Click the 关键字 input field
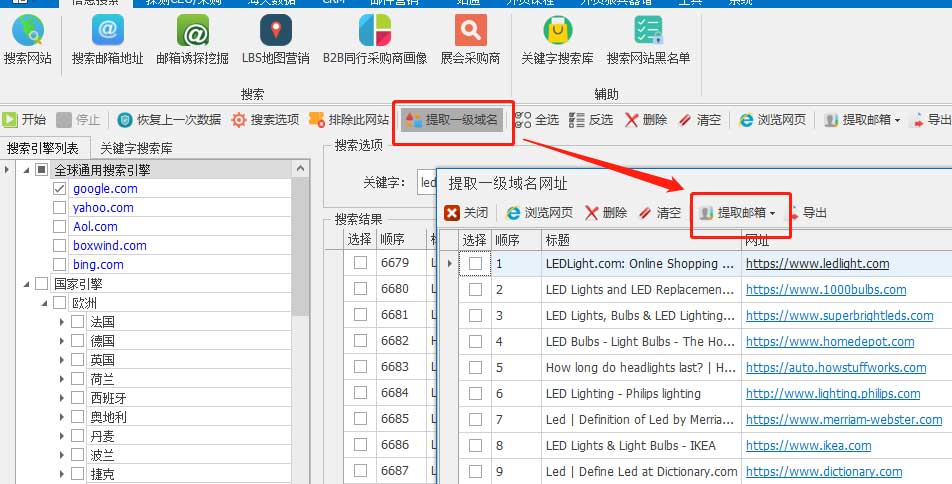 (x=427, y=182)
